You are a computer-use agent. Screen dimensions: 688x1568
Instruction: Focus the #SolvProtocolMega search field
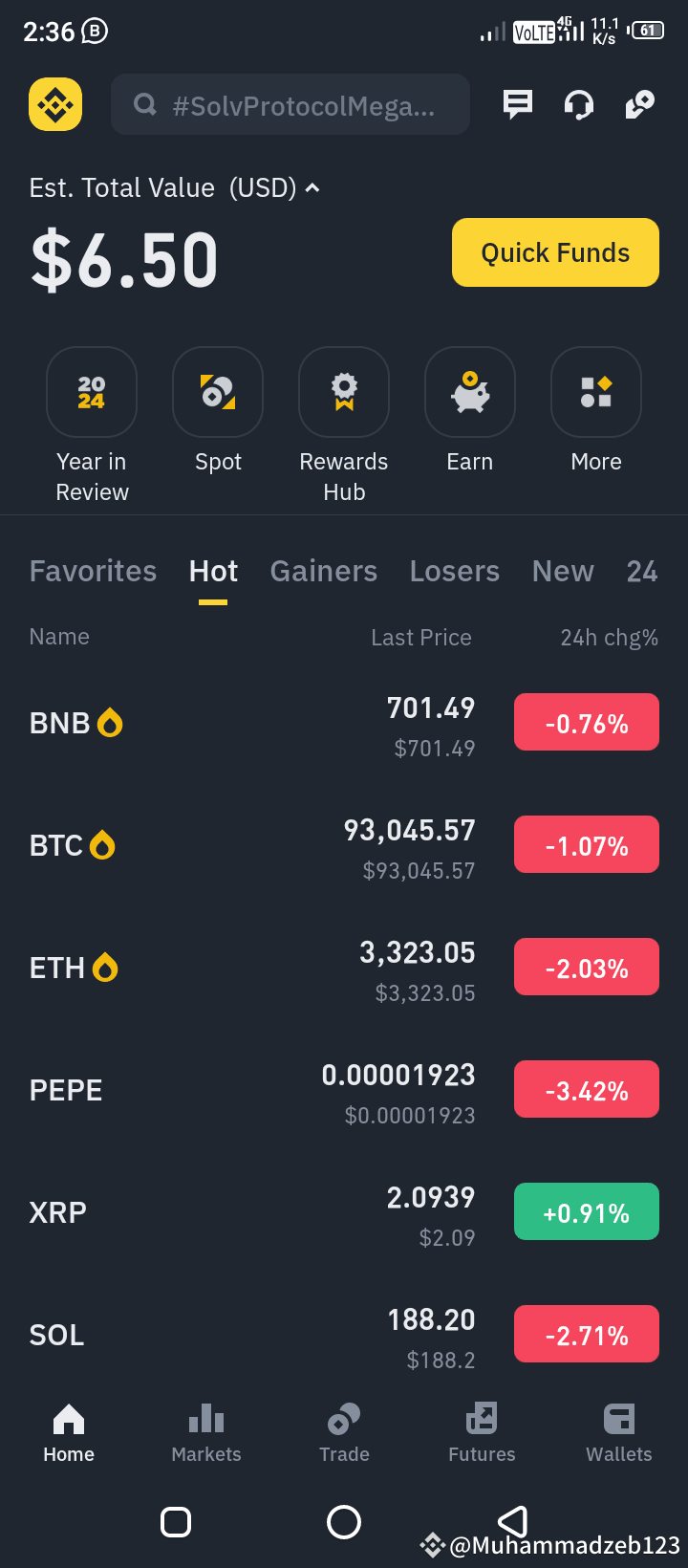point(290,104)
